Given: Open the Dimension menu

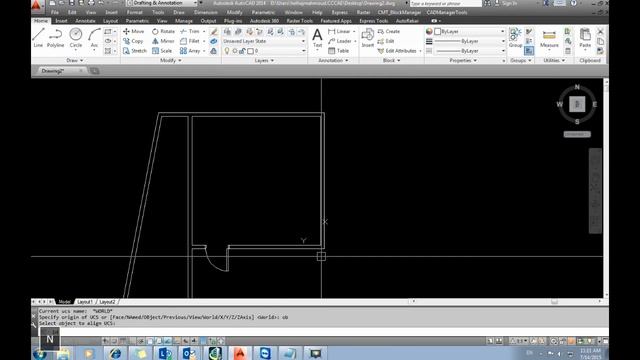Looking at the screenshot, I should pos(206,13).
